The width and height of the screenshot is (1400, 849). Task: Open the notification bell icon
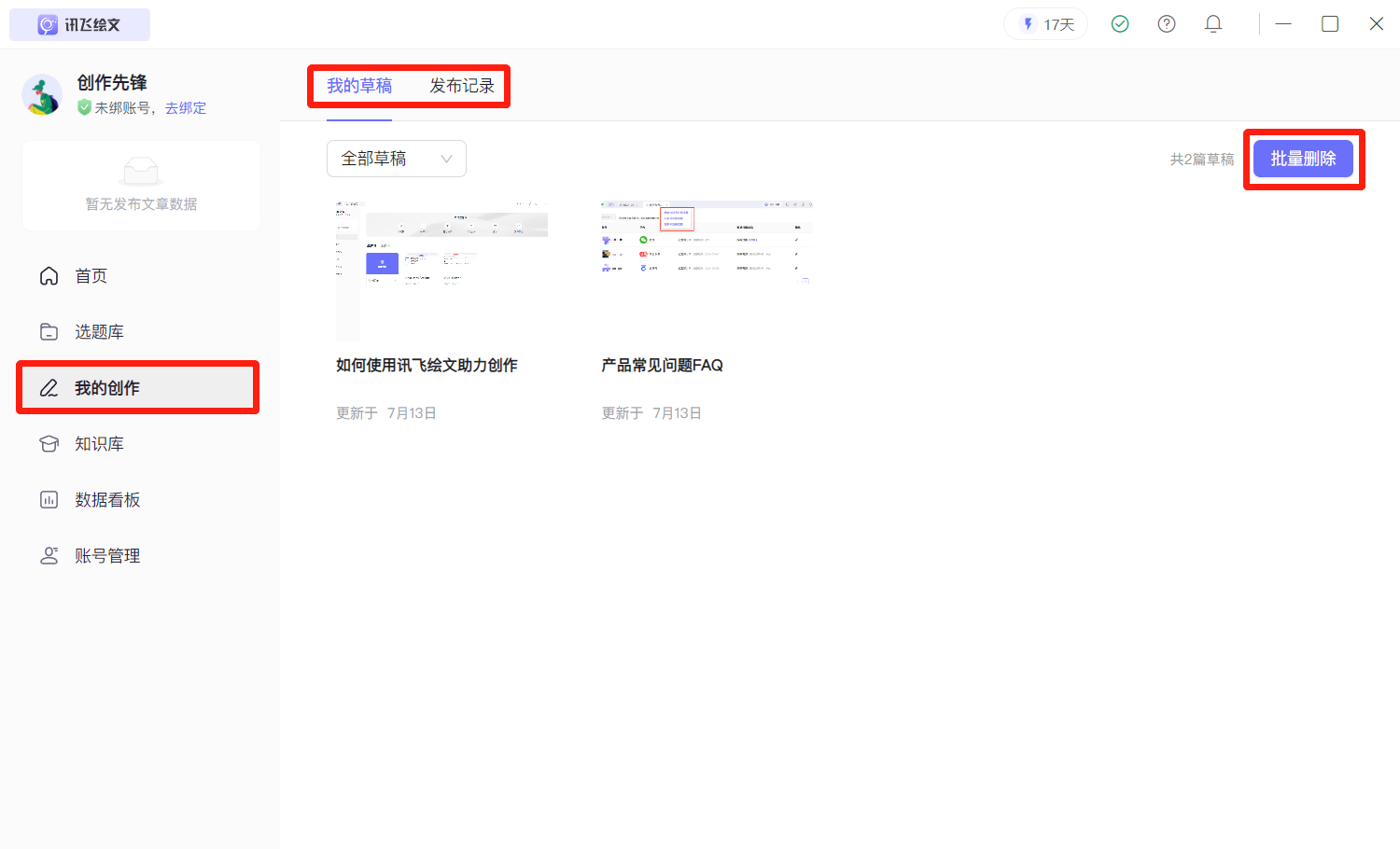[x=1213, y=24]
